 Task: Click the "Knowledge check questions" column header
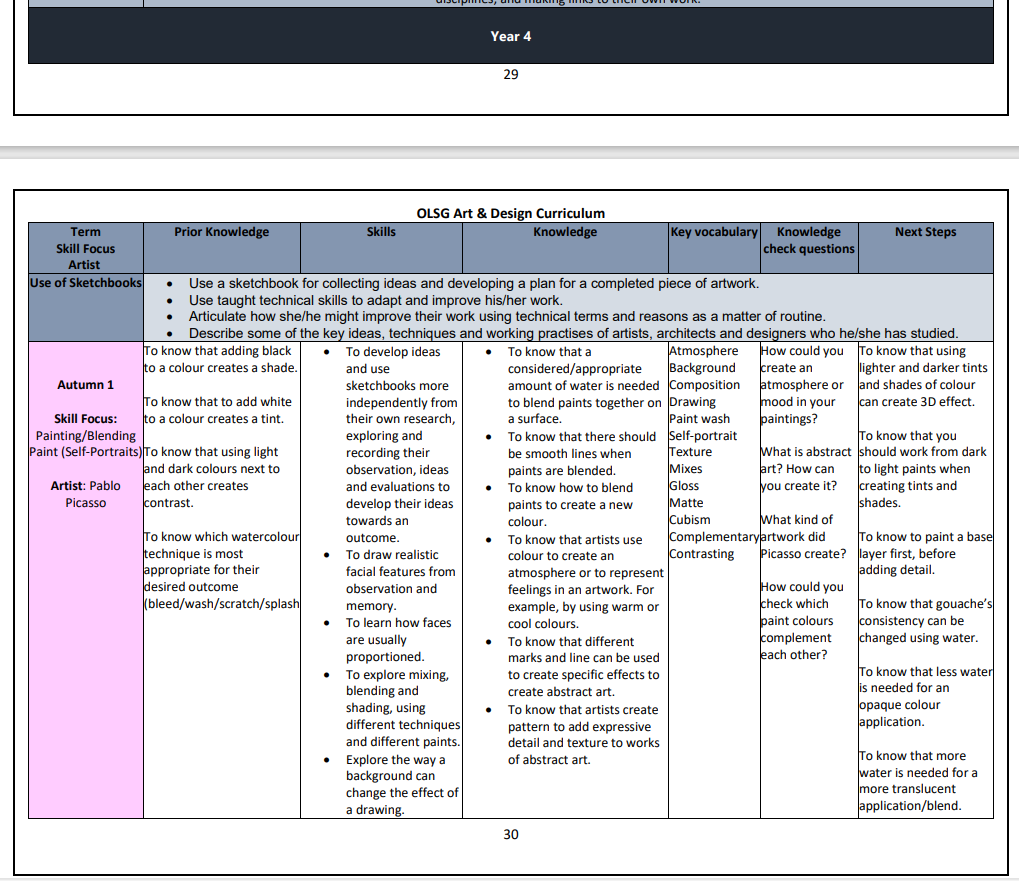click(x=808, y=240)
